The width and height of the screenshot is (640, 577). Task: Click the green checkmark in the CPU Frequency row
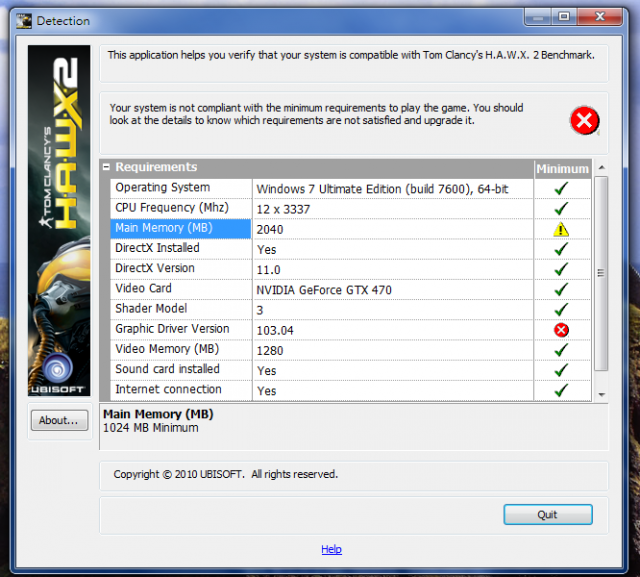pos(561,209)
